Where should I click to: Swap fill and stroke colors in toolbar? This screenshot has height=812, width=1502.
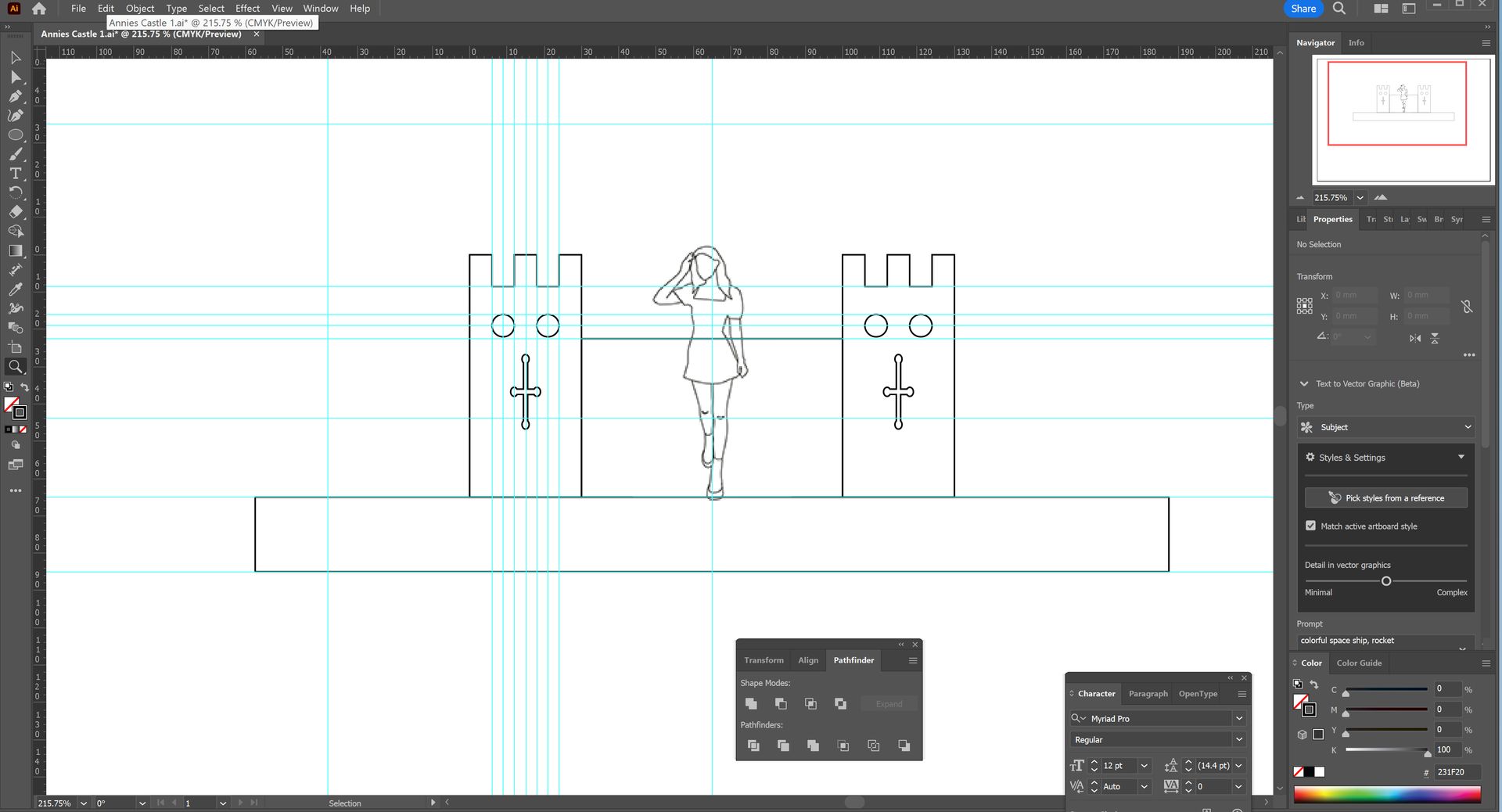[24, 387]
